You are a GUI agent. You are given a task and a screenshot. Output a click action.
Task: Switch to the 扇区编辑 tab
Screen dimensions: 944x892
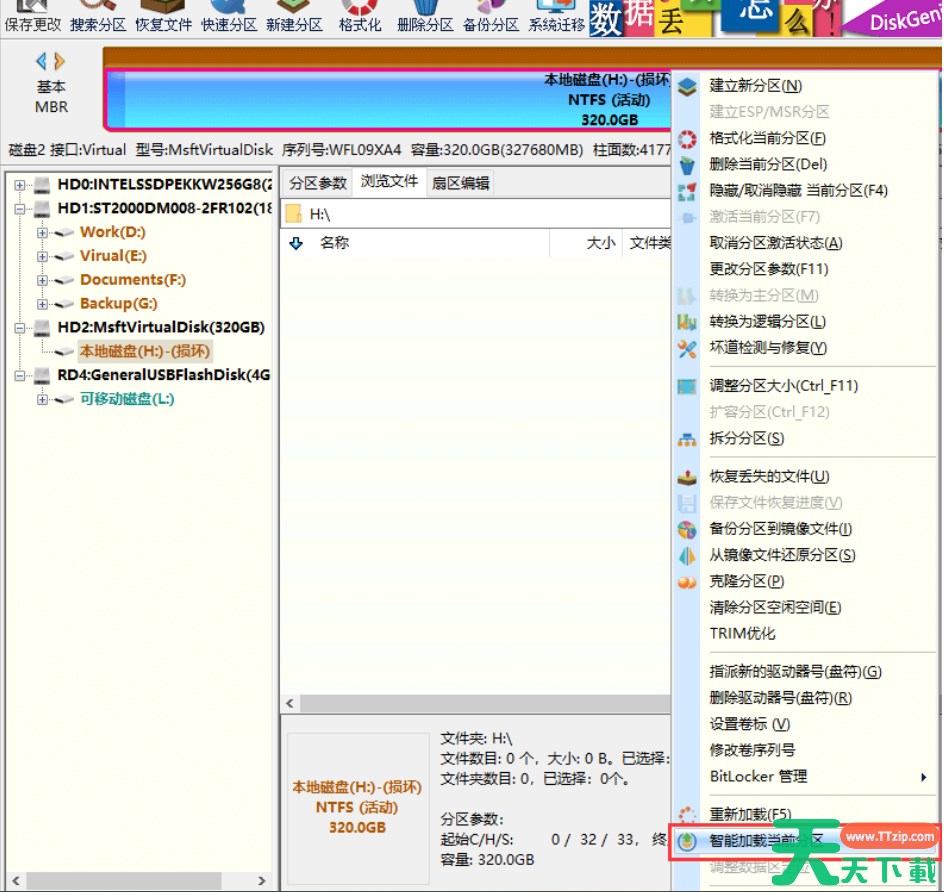[460, 182]
